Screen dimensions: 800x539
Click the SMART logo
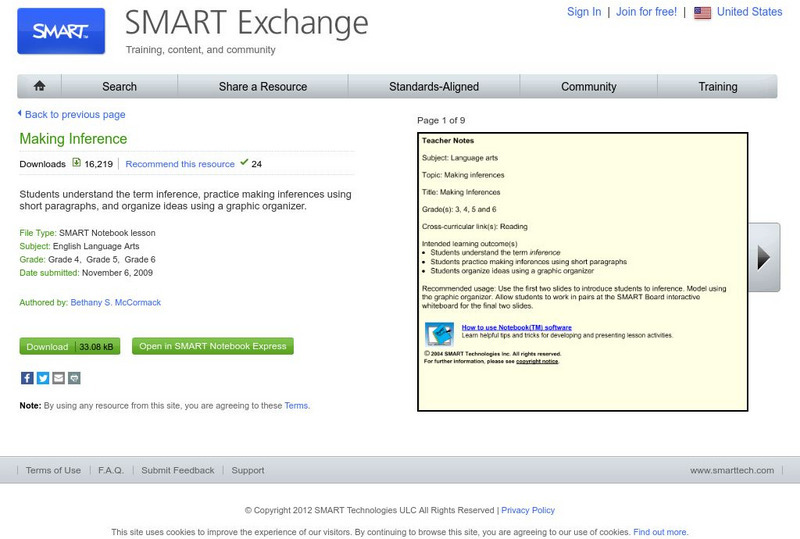(61, 31)
